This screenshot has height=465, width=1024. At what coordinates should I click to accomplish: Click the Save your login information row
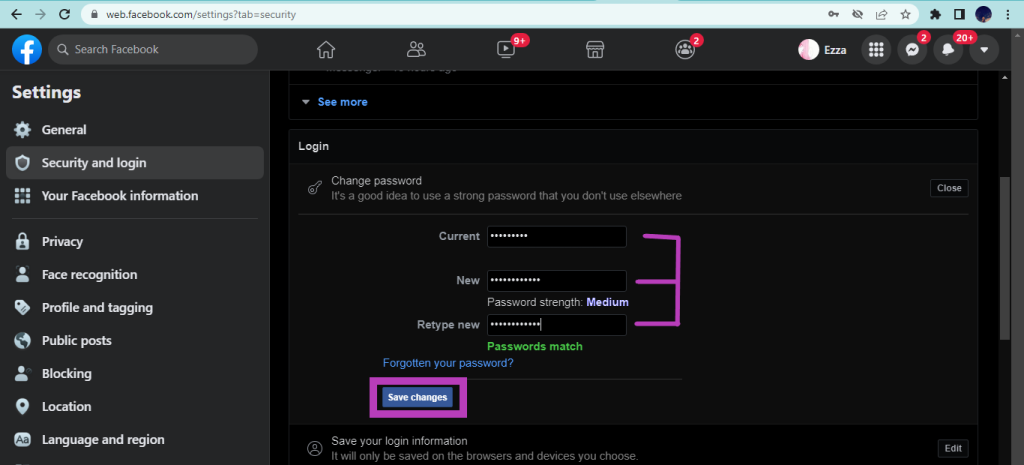point(633,448)
